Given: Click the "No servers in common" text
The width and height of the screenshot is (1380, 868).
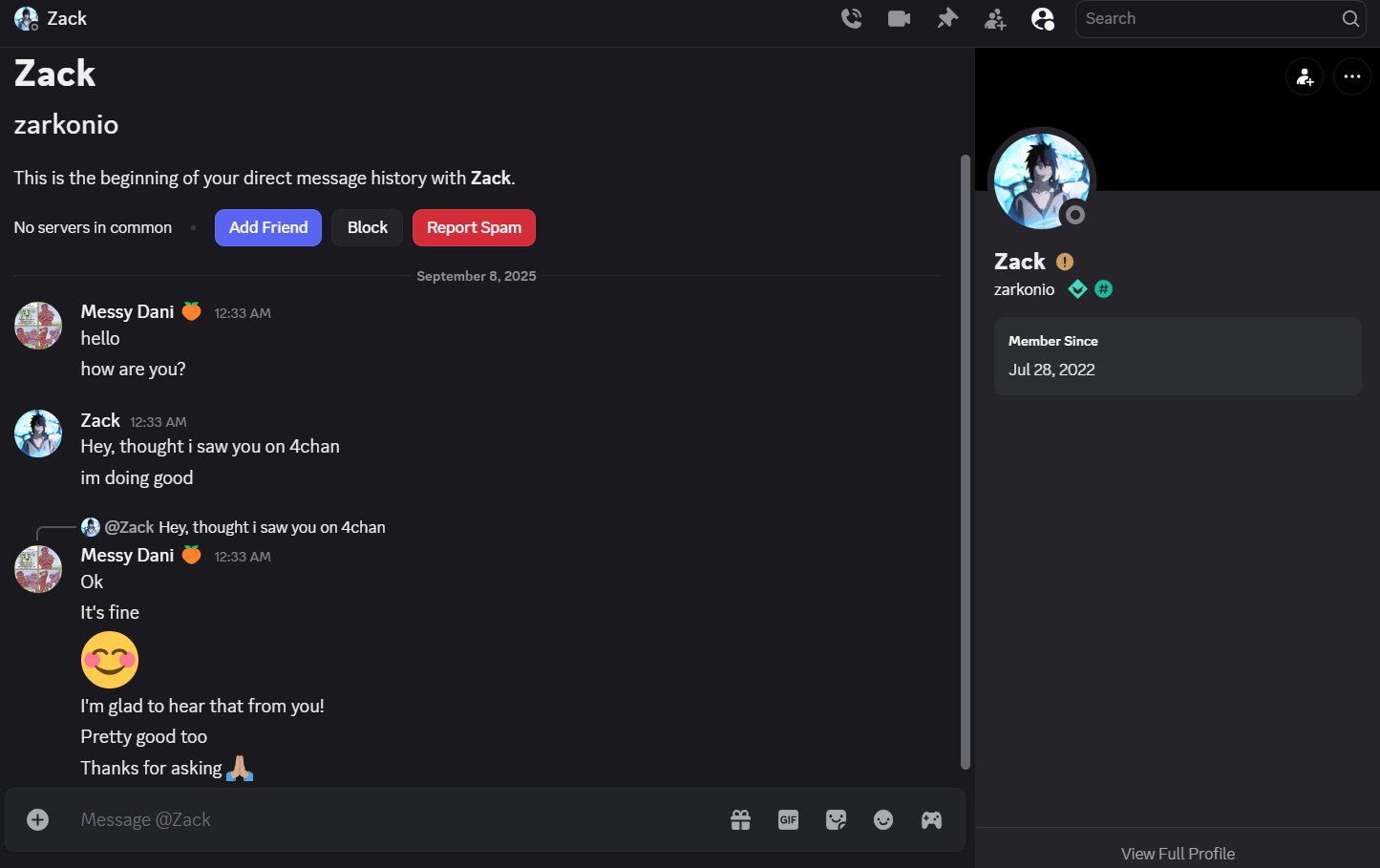Looking at the screenshot, I should coord(93,227).
